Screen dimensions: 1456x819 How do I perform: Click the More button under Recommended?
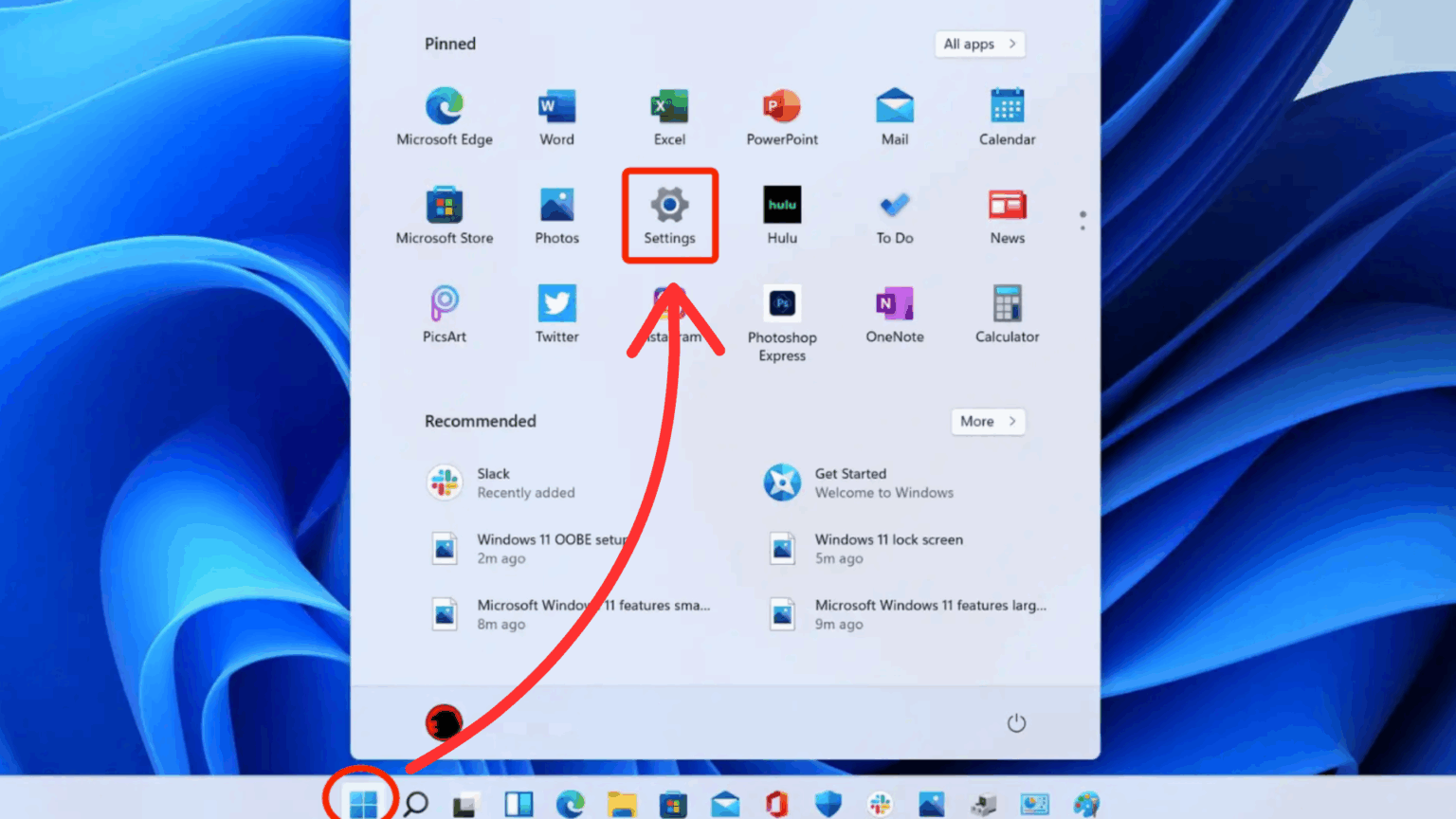[987, 422]
